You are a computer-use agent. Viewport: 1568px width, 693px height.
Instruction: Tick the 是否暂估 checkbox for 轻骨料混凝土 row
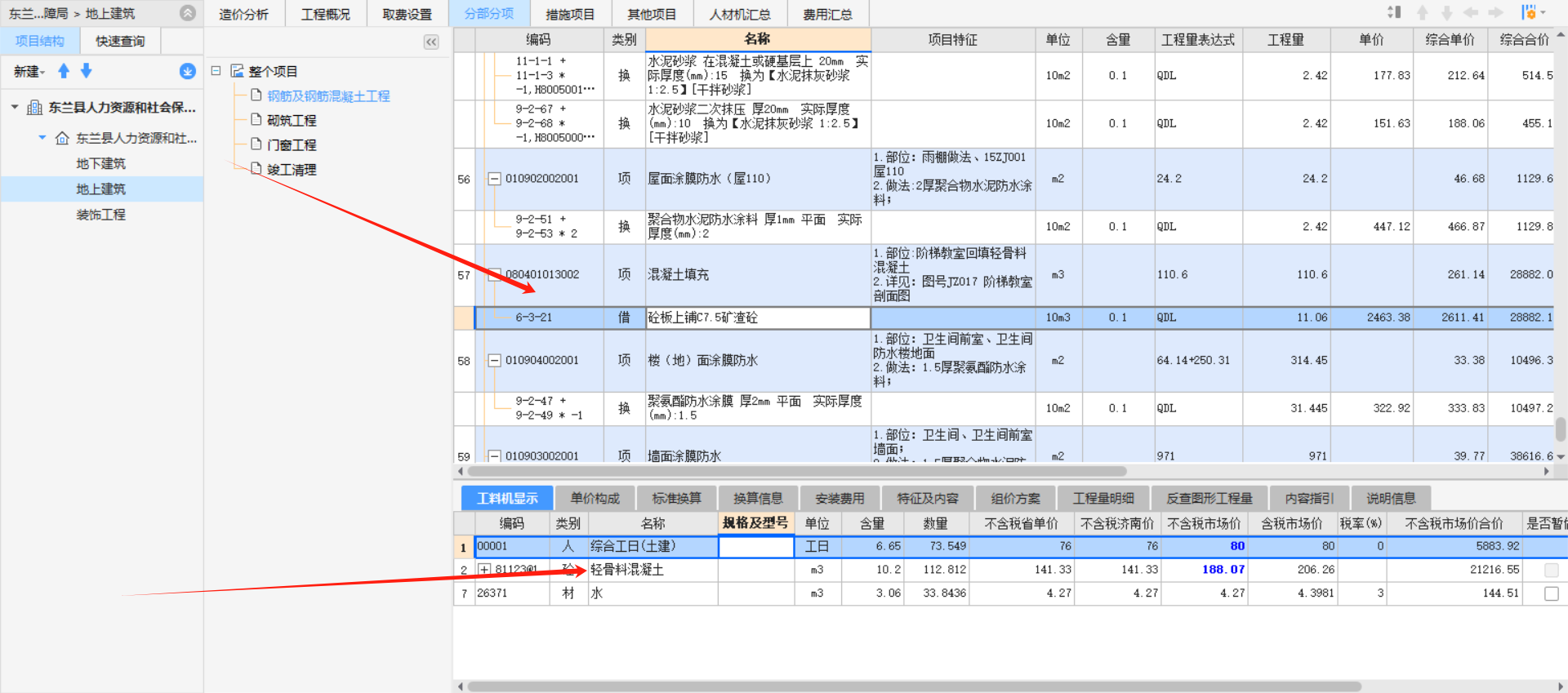click(1552, 570)
